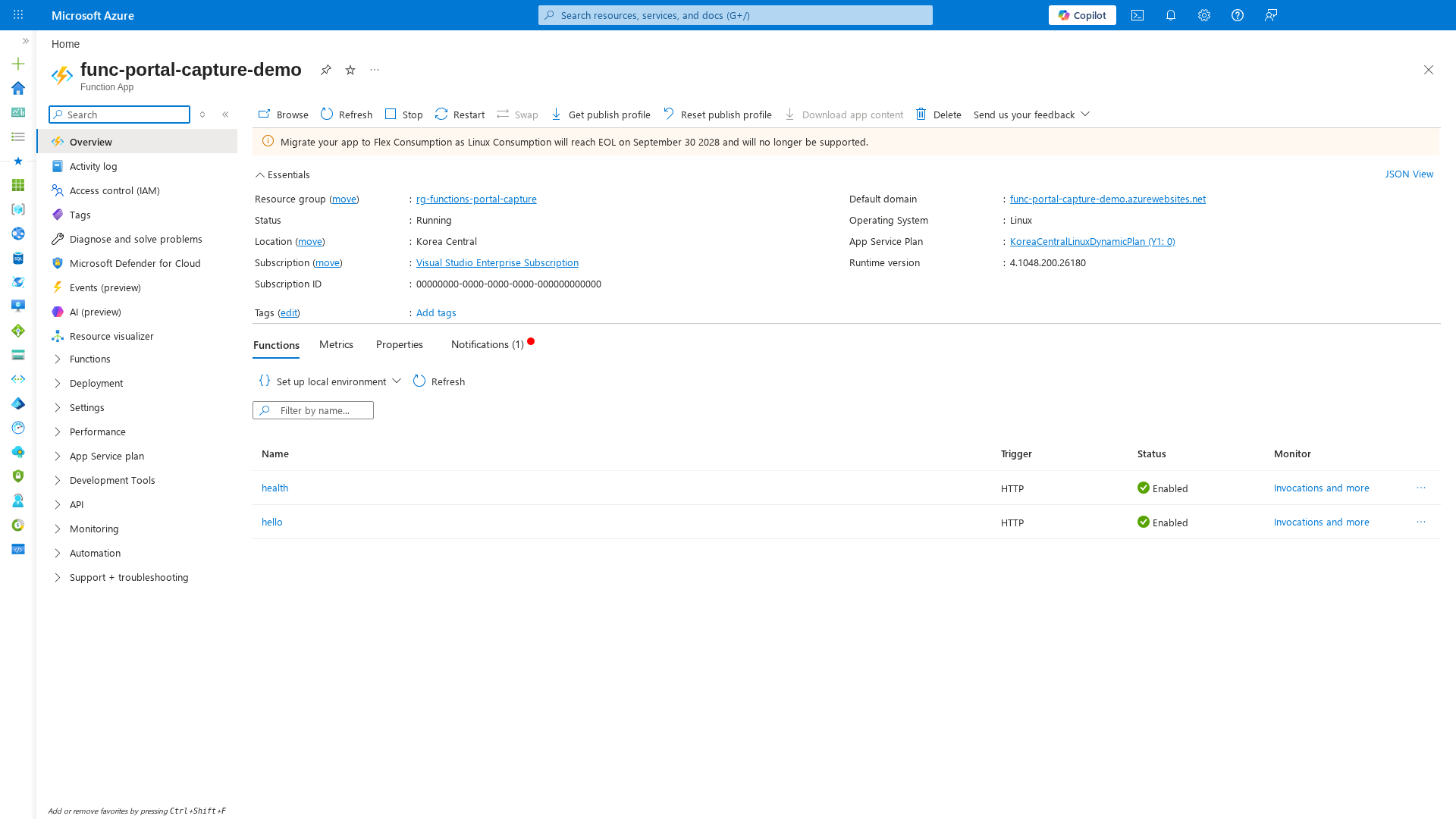1456x819 pixels.
Task: Click the Add tags link
Action: [x=436, y=312]
